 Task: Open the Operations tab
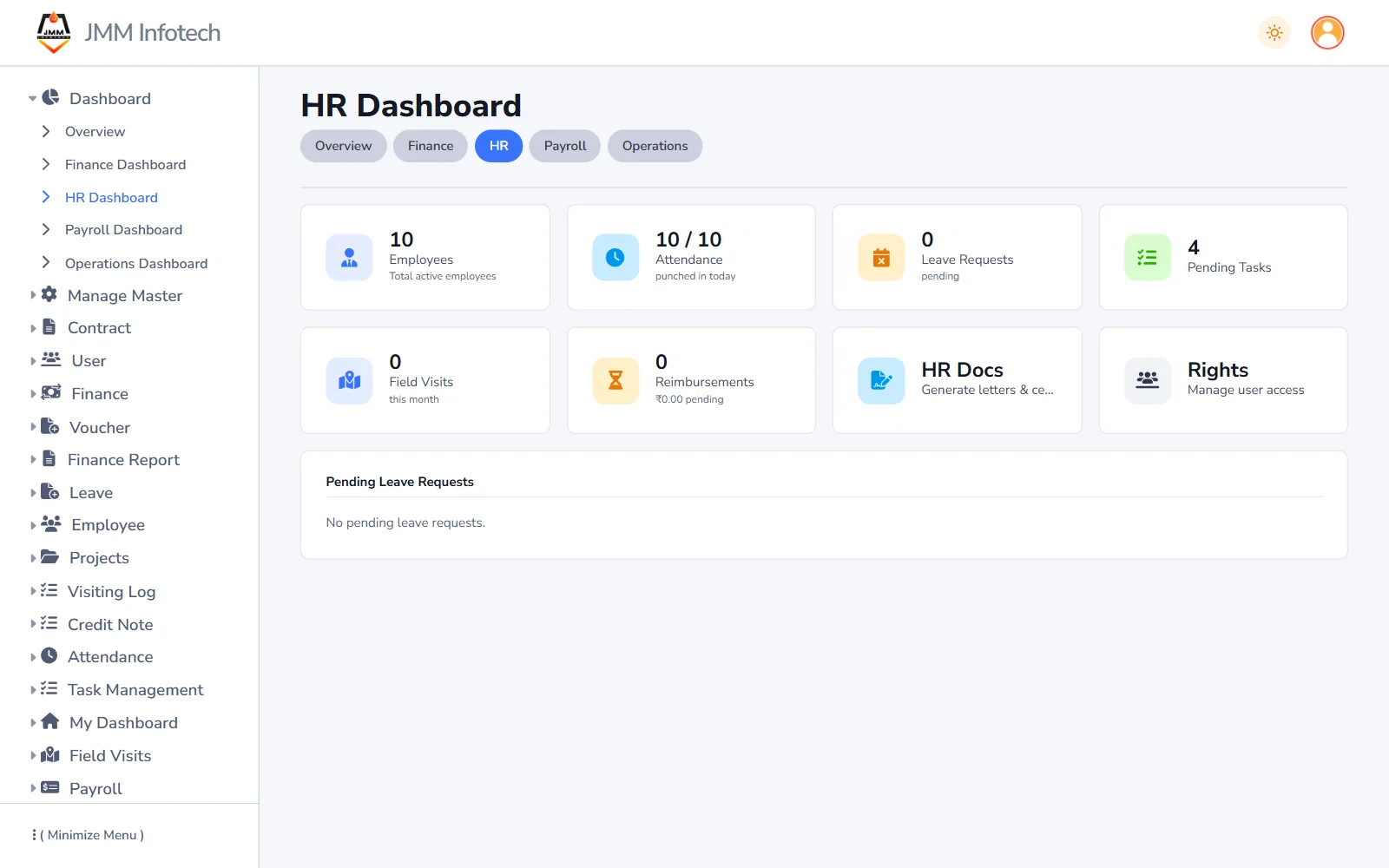655,146
